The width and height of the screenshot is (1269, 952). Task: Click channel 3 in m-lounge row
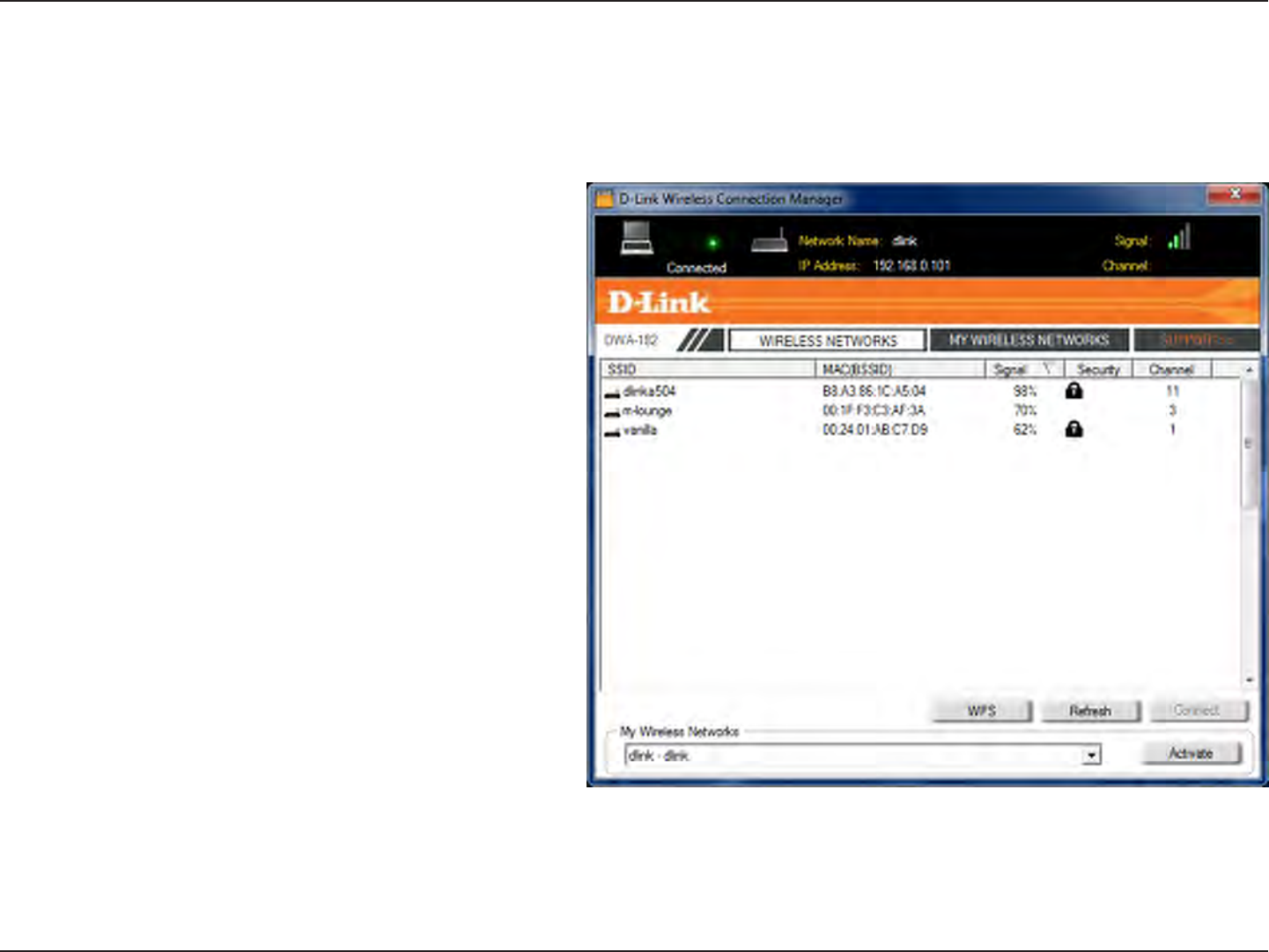(x=1172, y=410)
